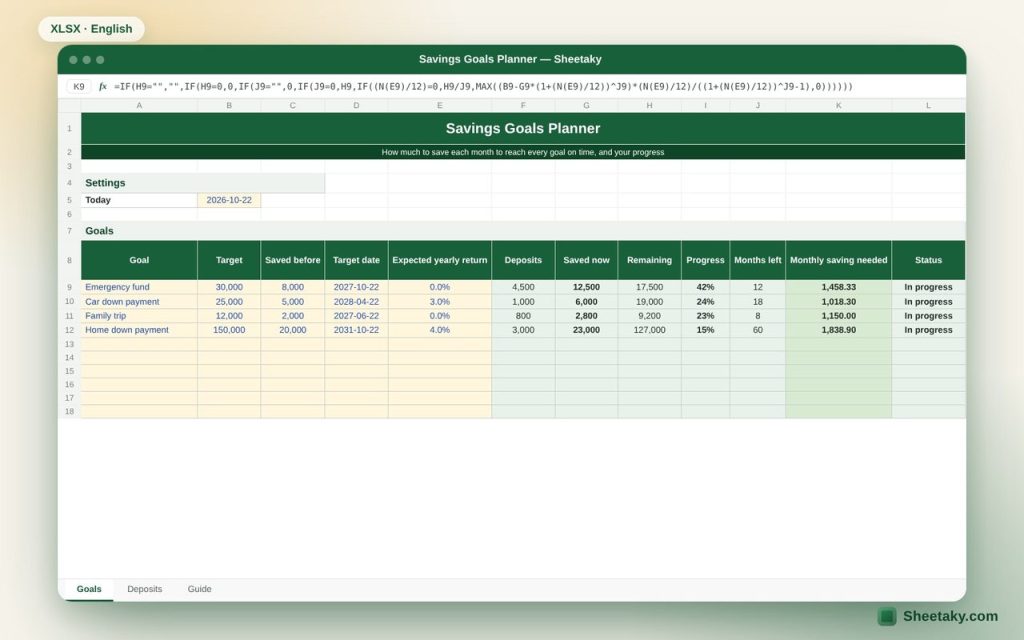The width and height of the screenshot is (1024, 640).
Task: Select the 4,500 deposits cell
Action: point(523,287)
